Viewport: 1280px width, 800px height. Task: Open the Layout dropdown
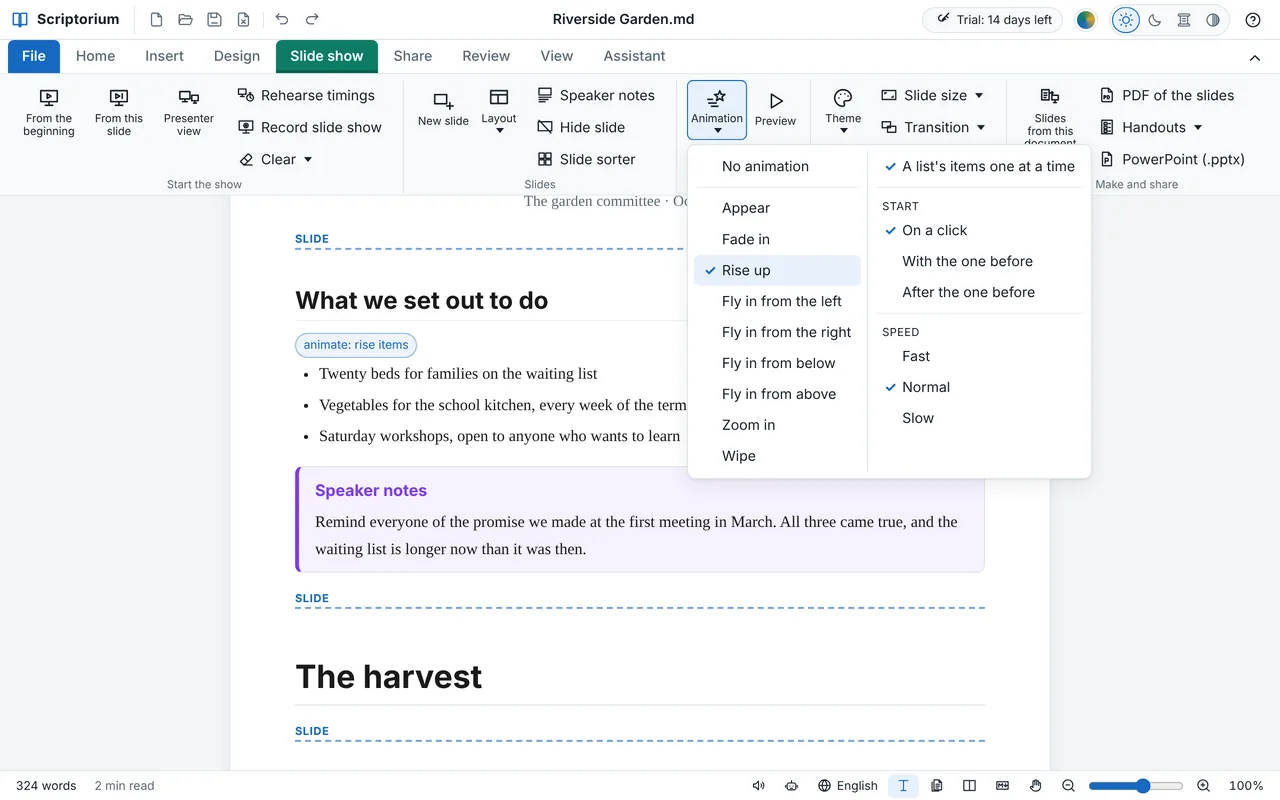point(499,109)
